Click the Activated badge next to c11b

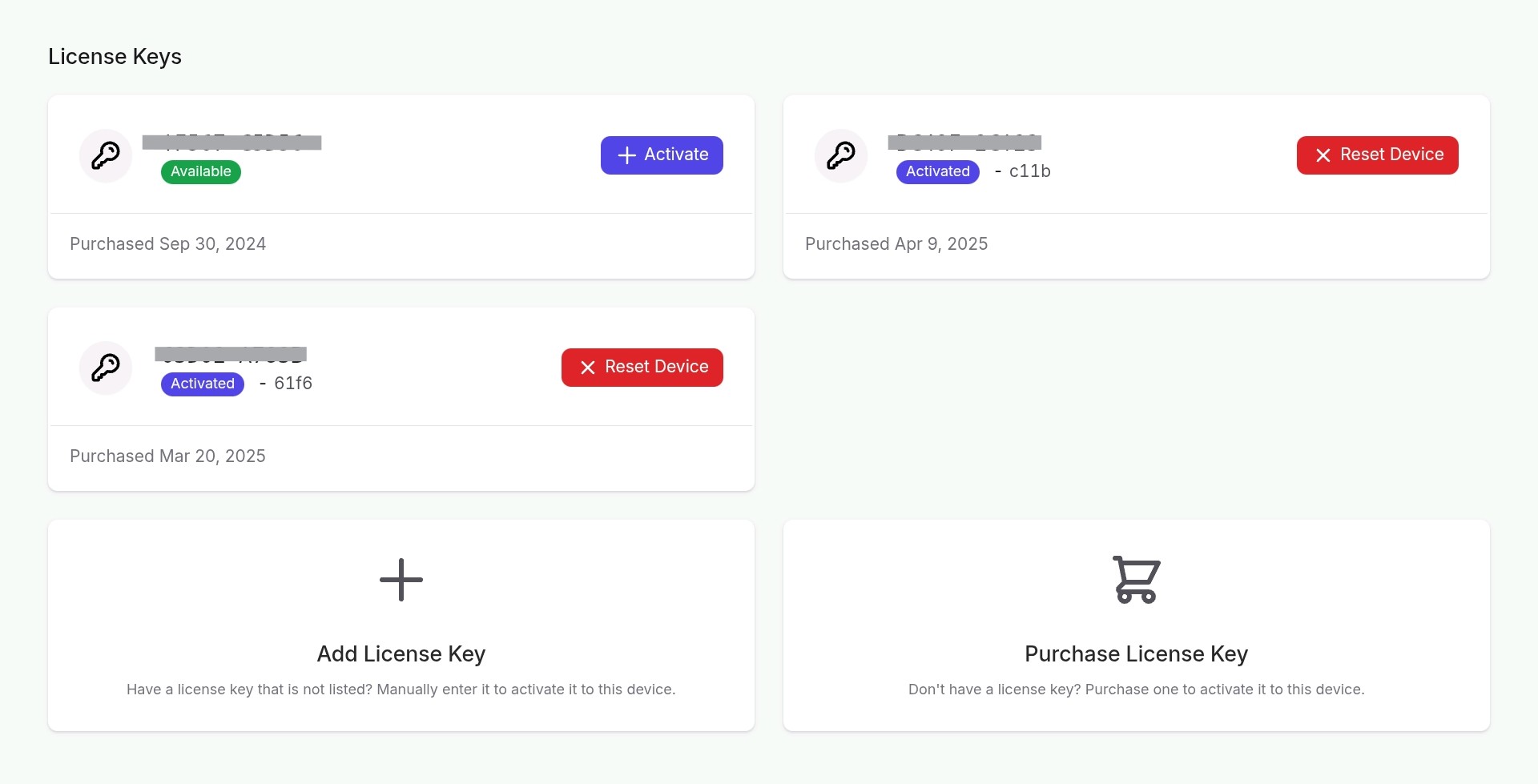(937, 171)
